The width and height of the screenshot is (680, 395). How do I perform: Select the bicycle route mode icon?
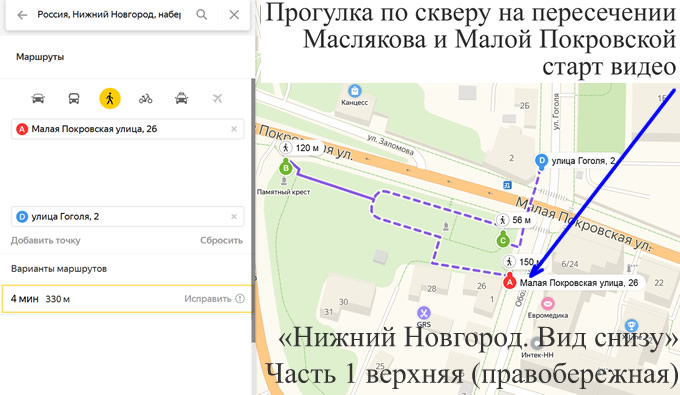click(x=145, y=99)
